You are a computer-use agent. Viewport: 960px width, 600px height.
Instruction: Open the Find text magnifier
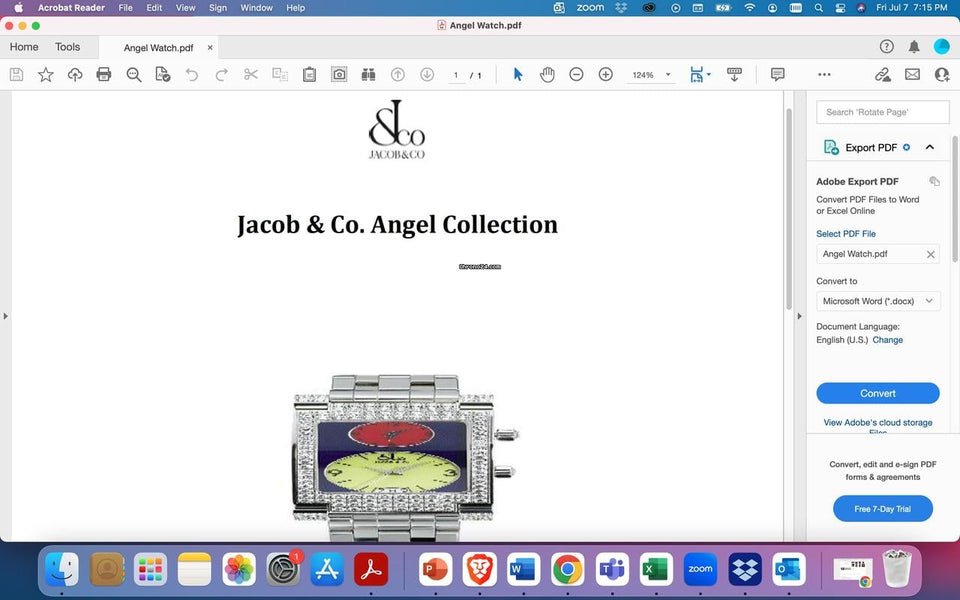133,75
